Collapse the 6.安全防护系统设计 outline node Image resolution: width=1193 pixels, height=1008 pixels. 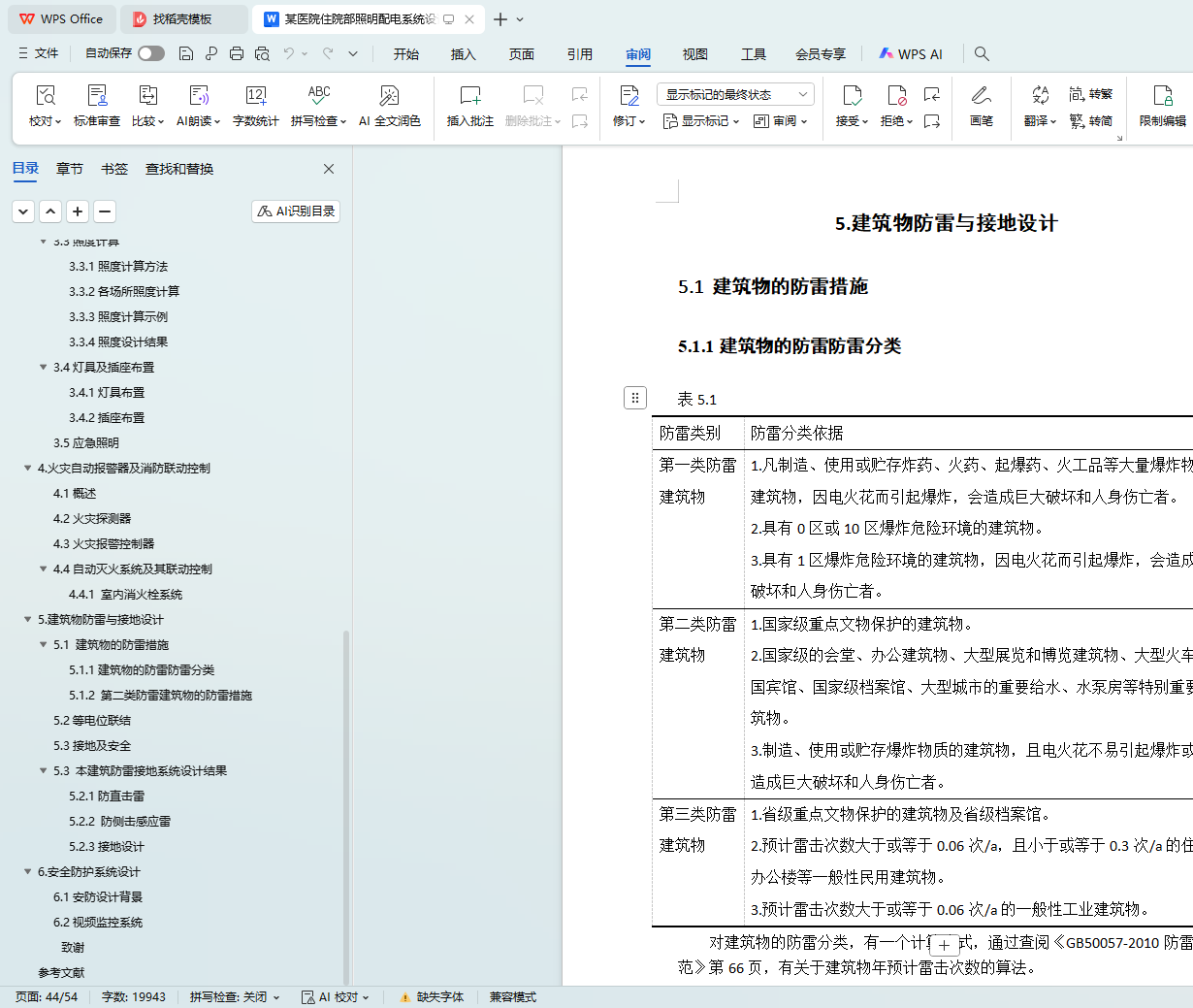tap(27, 871)
